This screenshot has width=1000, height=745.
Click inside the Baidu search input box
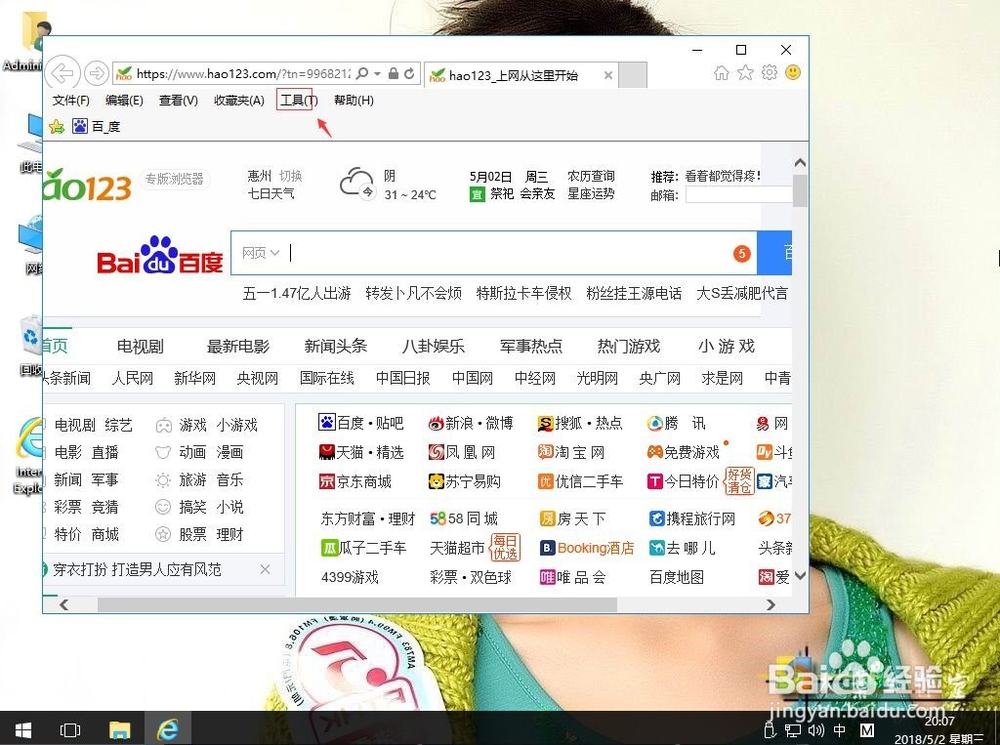(x=450, y=253)
